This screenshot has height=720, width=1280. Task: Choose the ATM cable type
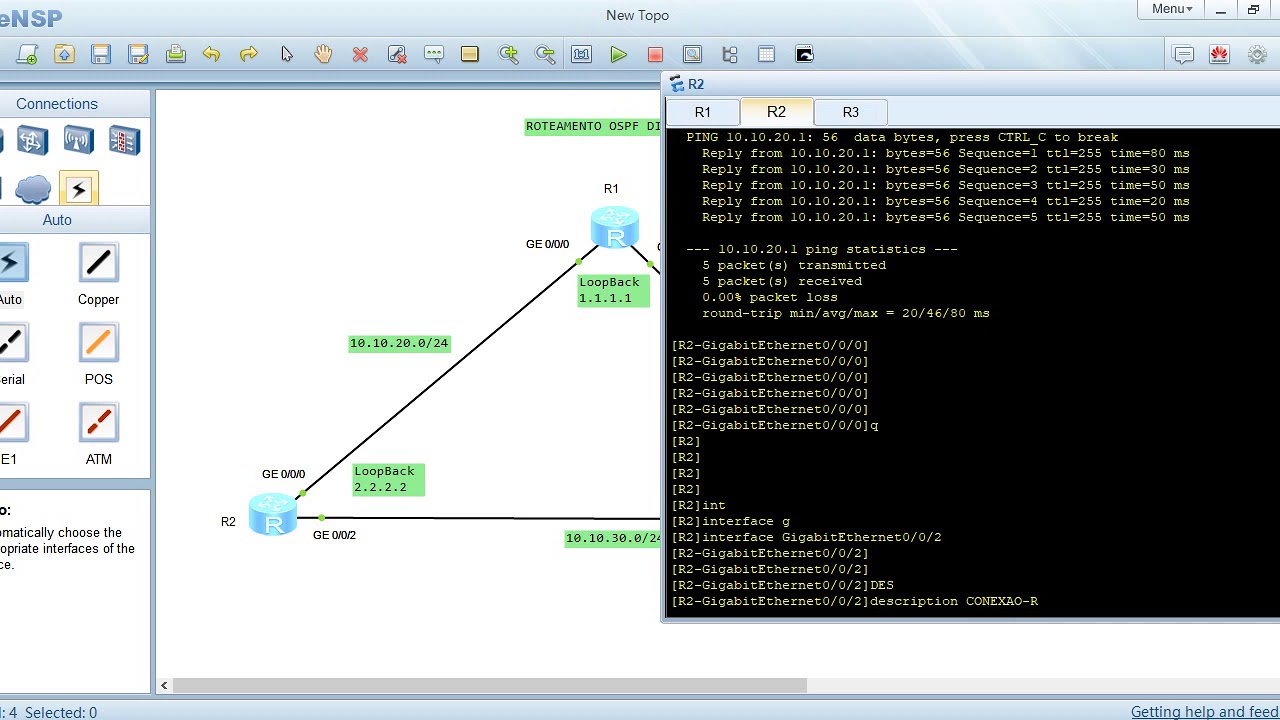coord(98,424)
